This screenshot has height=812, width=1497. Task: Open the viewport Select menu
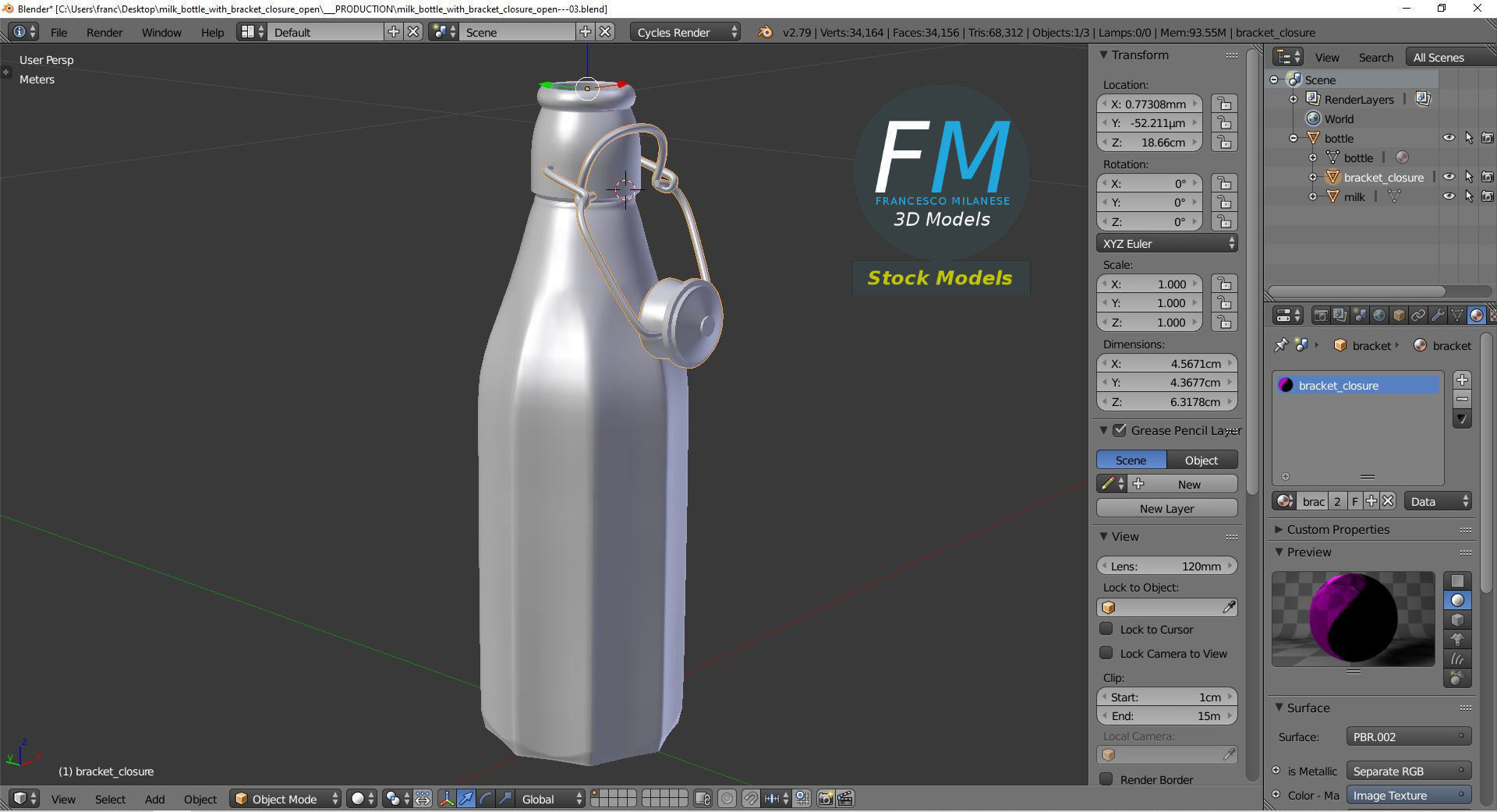[110, 799]
